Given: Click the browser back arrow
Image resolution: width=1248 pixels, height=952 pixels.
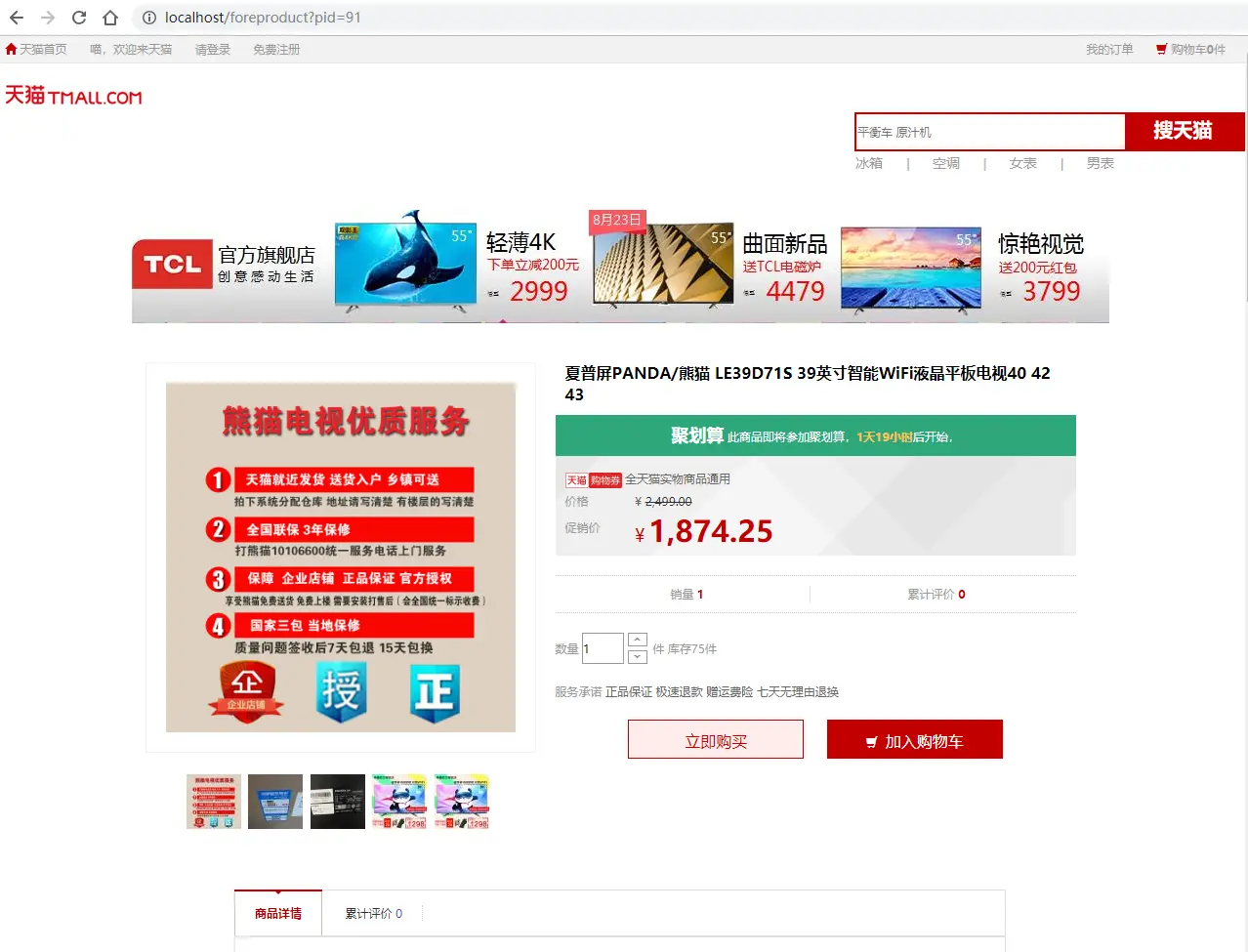Looking at the screenshot, I should 17,18.
